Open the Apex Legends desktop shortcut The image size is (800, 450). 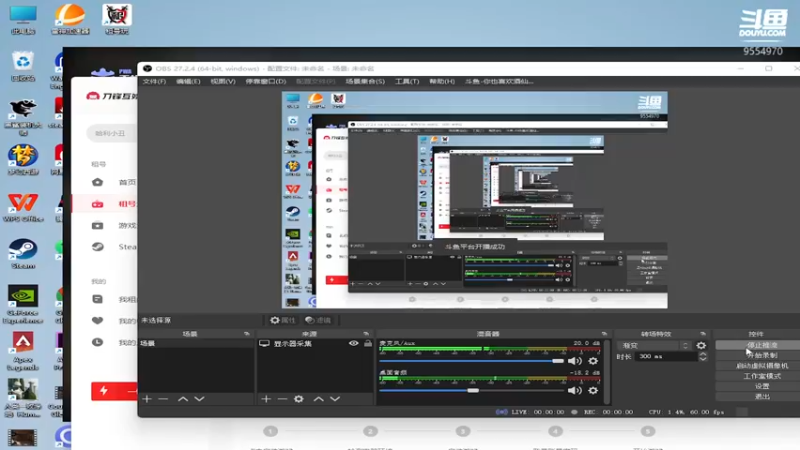point(23,351)
